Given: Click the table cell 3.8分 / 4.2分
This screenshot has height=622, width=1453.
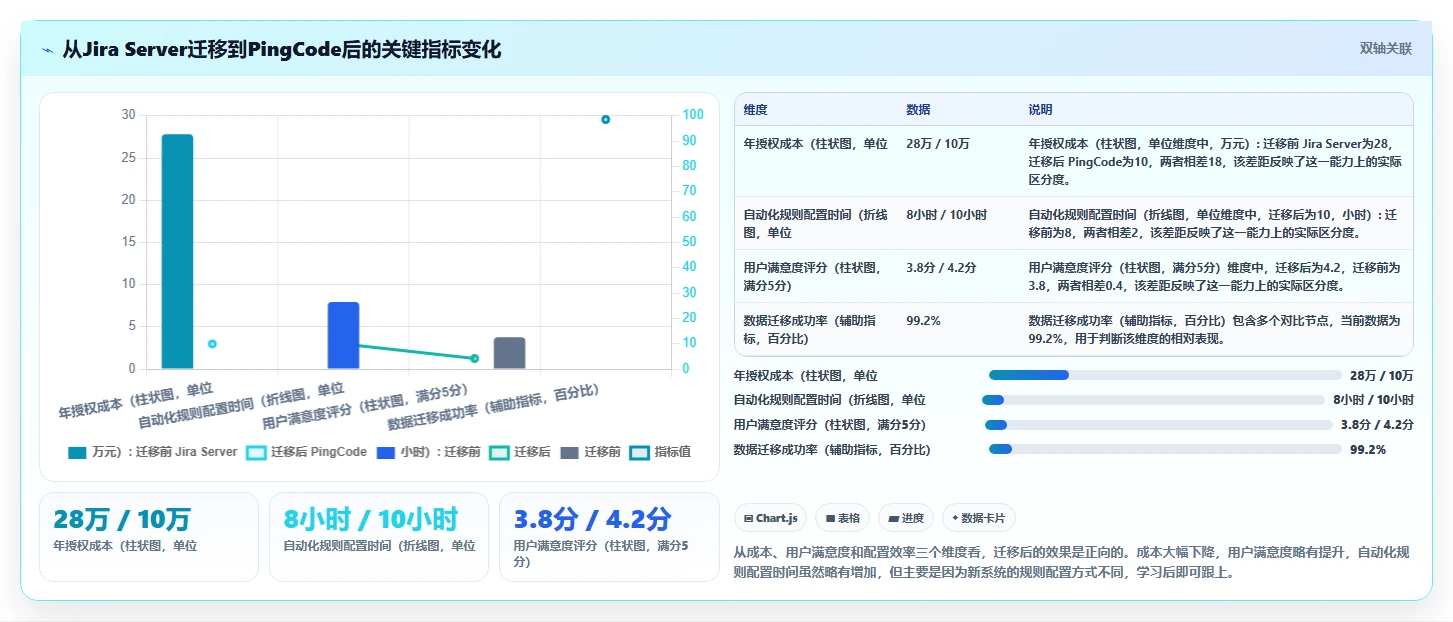Looking at the screenshot, I should (941, 268).
